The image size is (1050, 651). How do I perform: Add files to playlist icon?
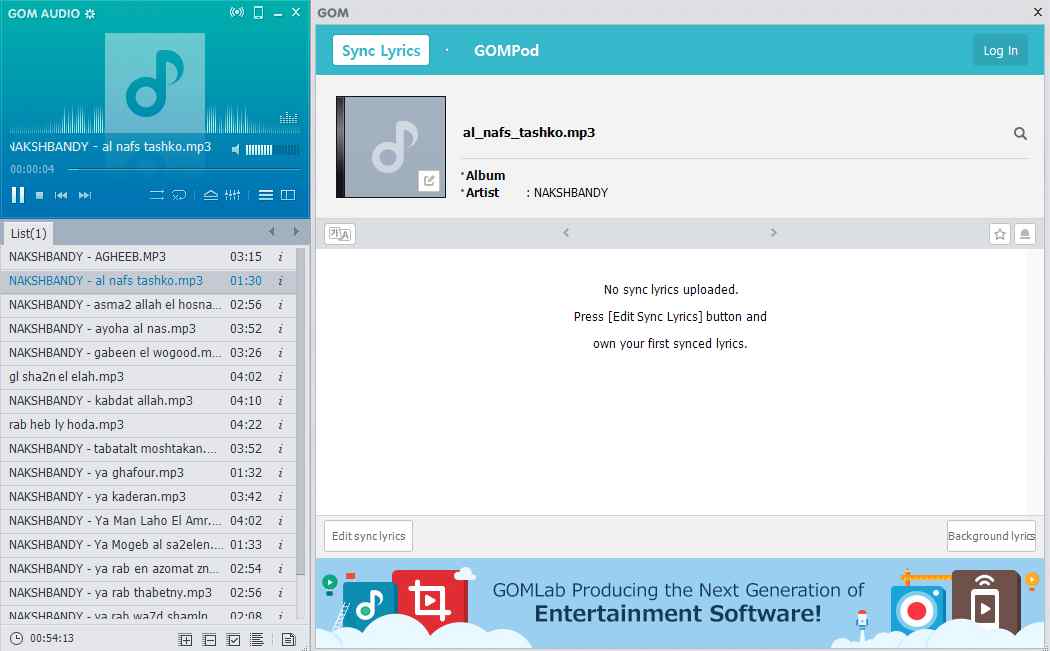185,640
